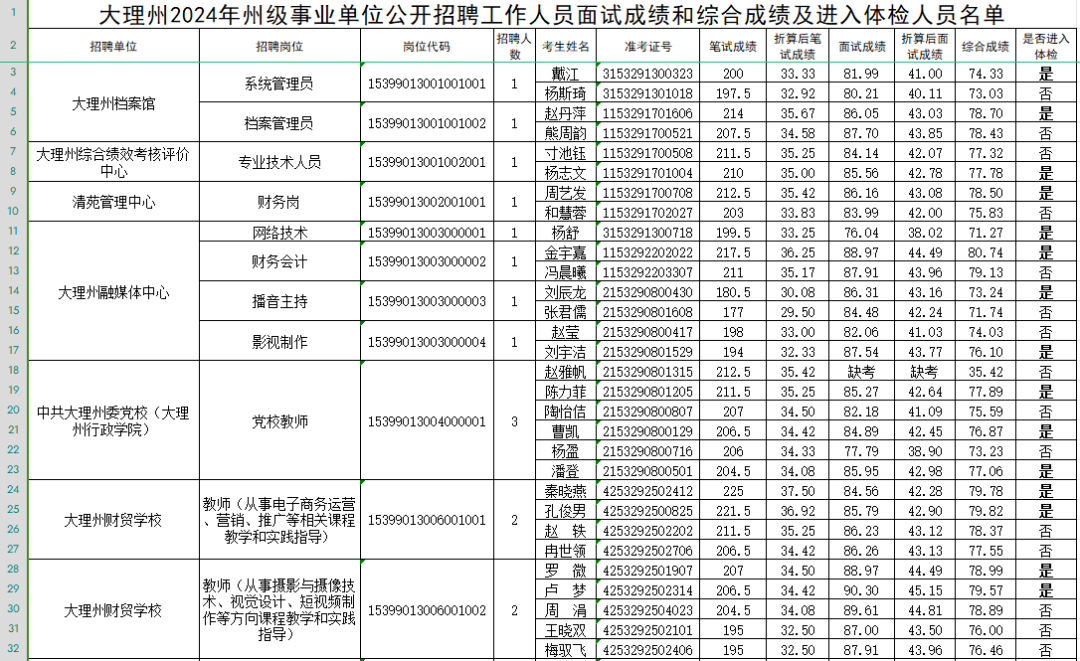The height and width of the screenshot is (661, 1080).
Task: Click the 面试成绩 header cell
Action: (862, 46)
